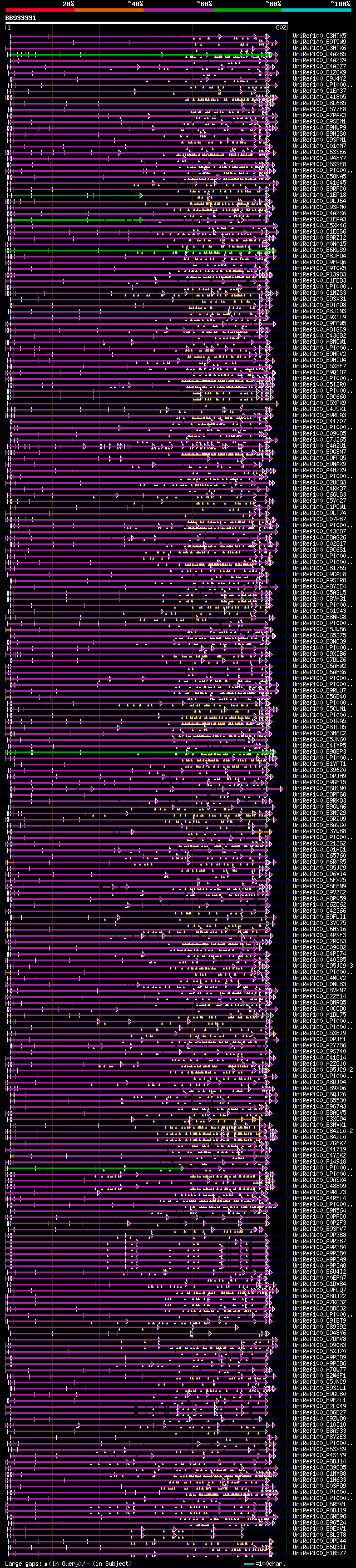The image size is (356, 1568).
Task: Select hit label UniRef100_Q1EP18
Action: click(x=319, y=195)
